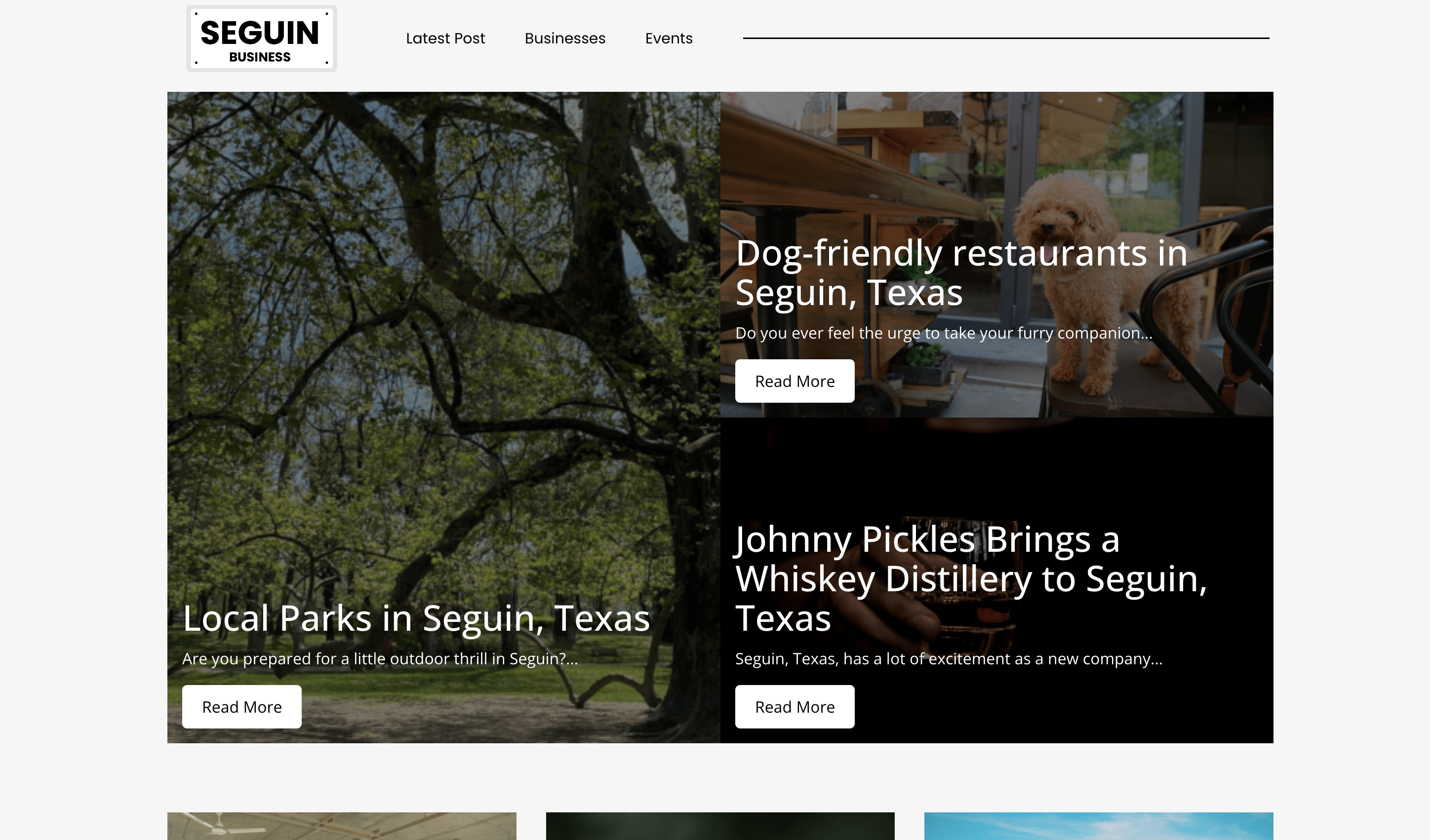
Task: Click Read More under Johnny Pickles article
Action: pyautogui.click(x=794, y=707)
